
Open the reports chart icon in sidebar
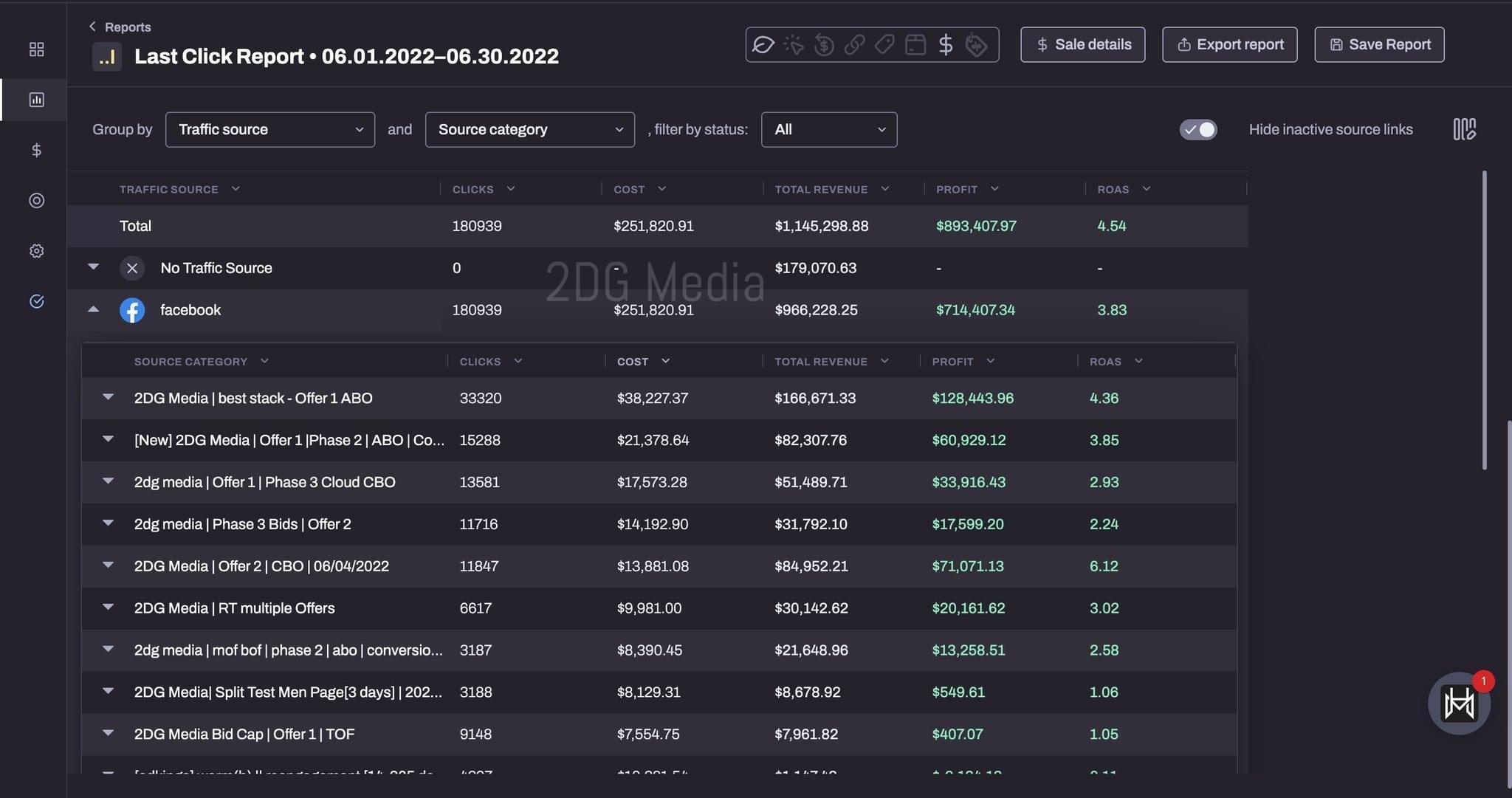coord(36,100)
